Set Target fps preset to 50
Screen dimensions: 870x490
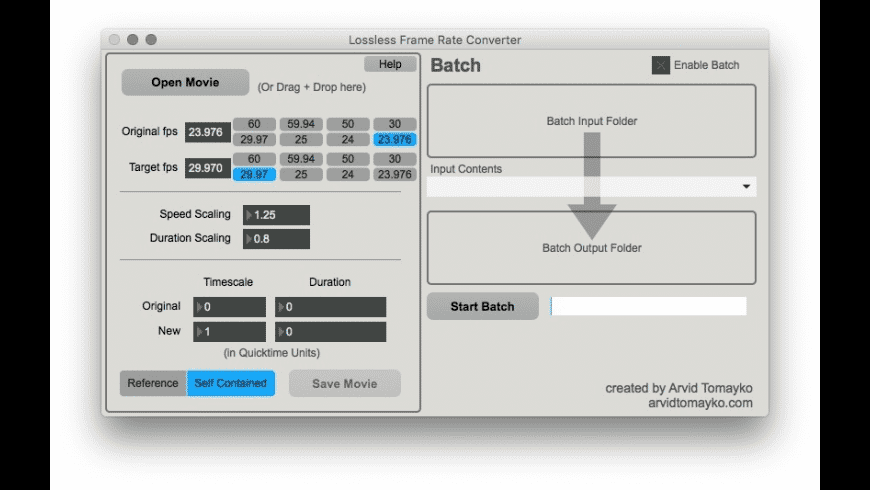[x=348, y=159]
